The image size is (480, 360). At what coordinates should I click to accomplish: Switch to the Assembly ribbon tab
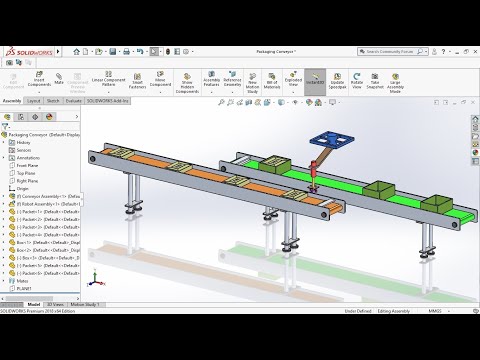click(x=12, y=101)
